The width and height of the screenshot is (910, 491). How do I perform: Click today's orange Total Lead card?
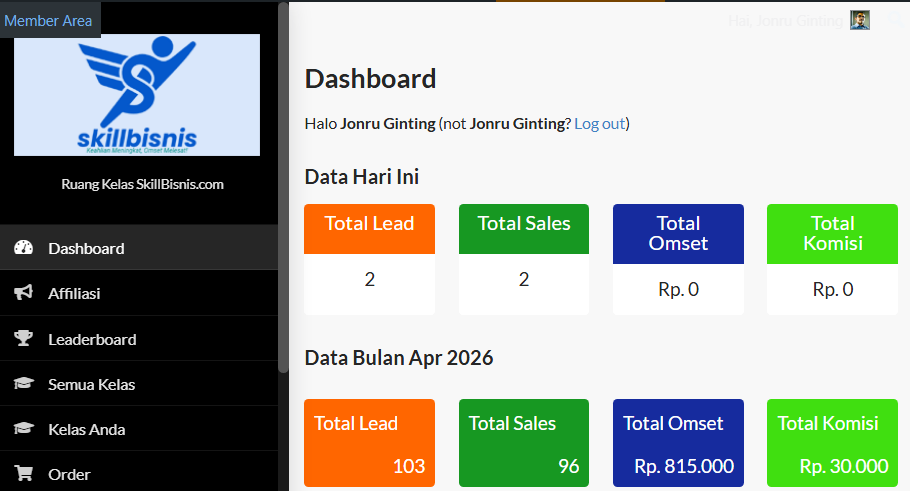click(369, 259)
